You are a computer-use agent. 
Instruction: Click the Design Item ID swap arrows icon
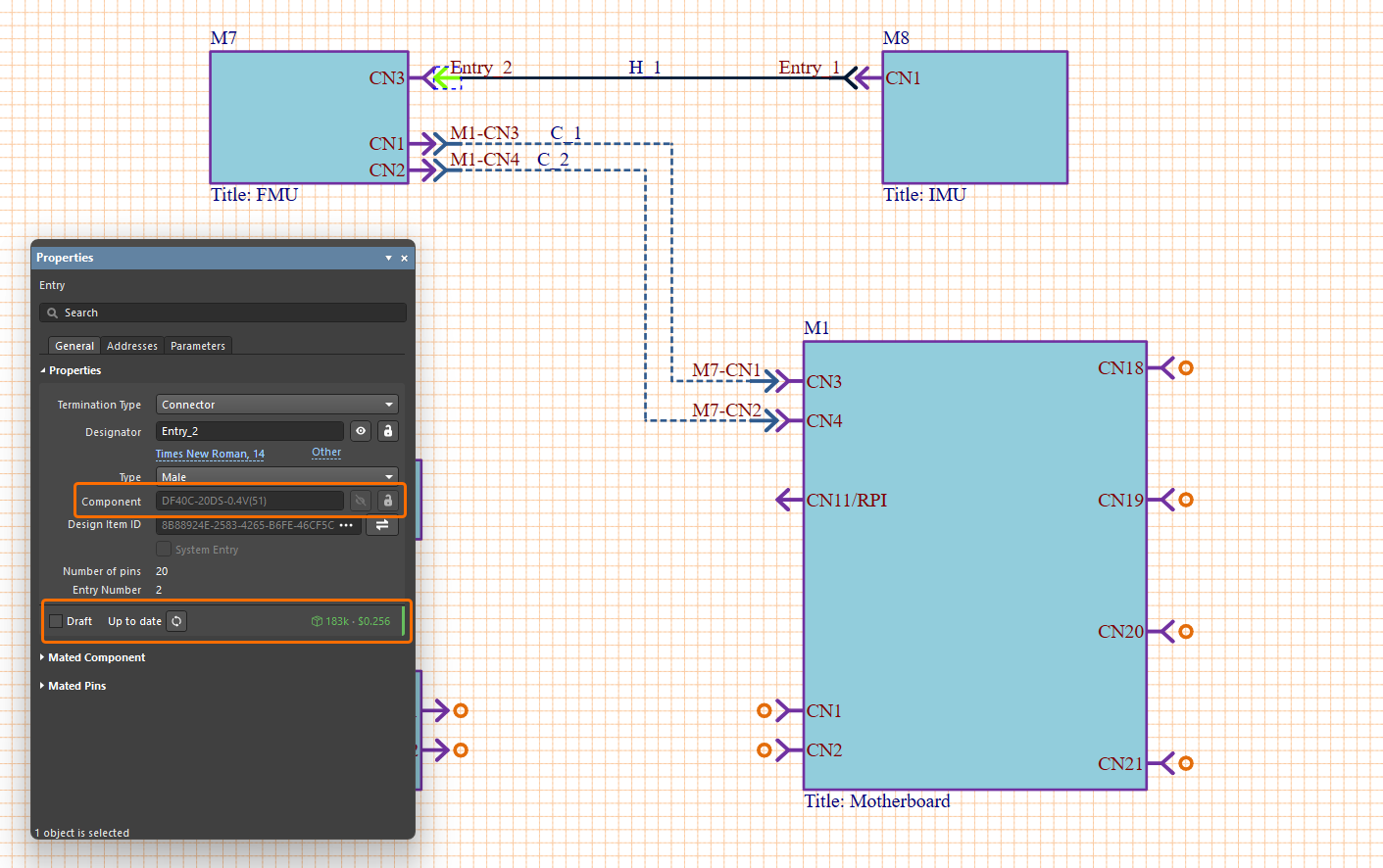click(x=382, y=525)
